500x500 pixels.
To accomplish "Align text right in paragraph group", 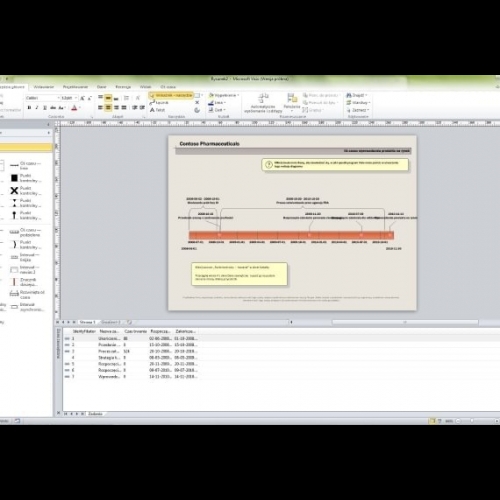I will [116, 108].
